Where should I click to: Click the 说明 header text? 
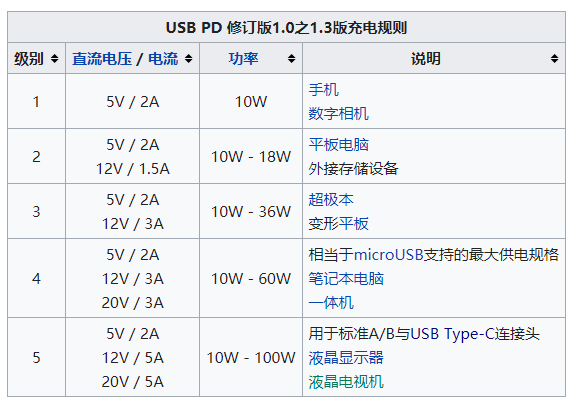coord(426,59)
